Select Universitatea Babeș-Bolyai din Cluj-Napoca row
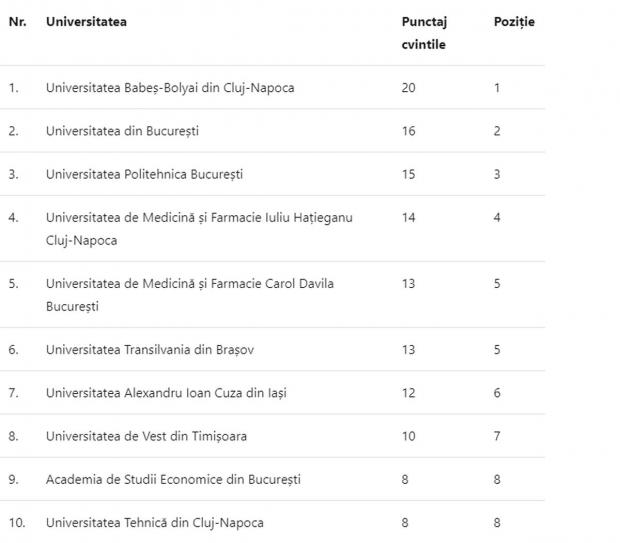This screenshot has width=620, height=543. 170,88
